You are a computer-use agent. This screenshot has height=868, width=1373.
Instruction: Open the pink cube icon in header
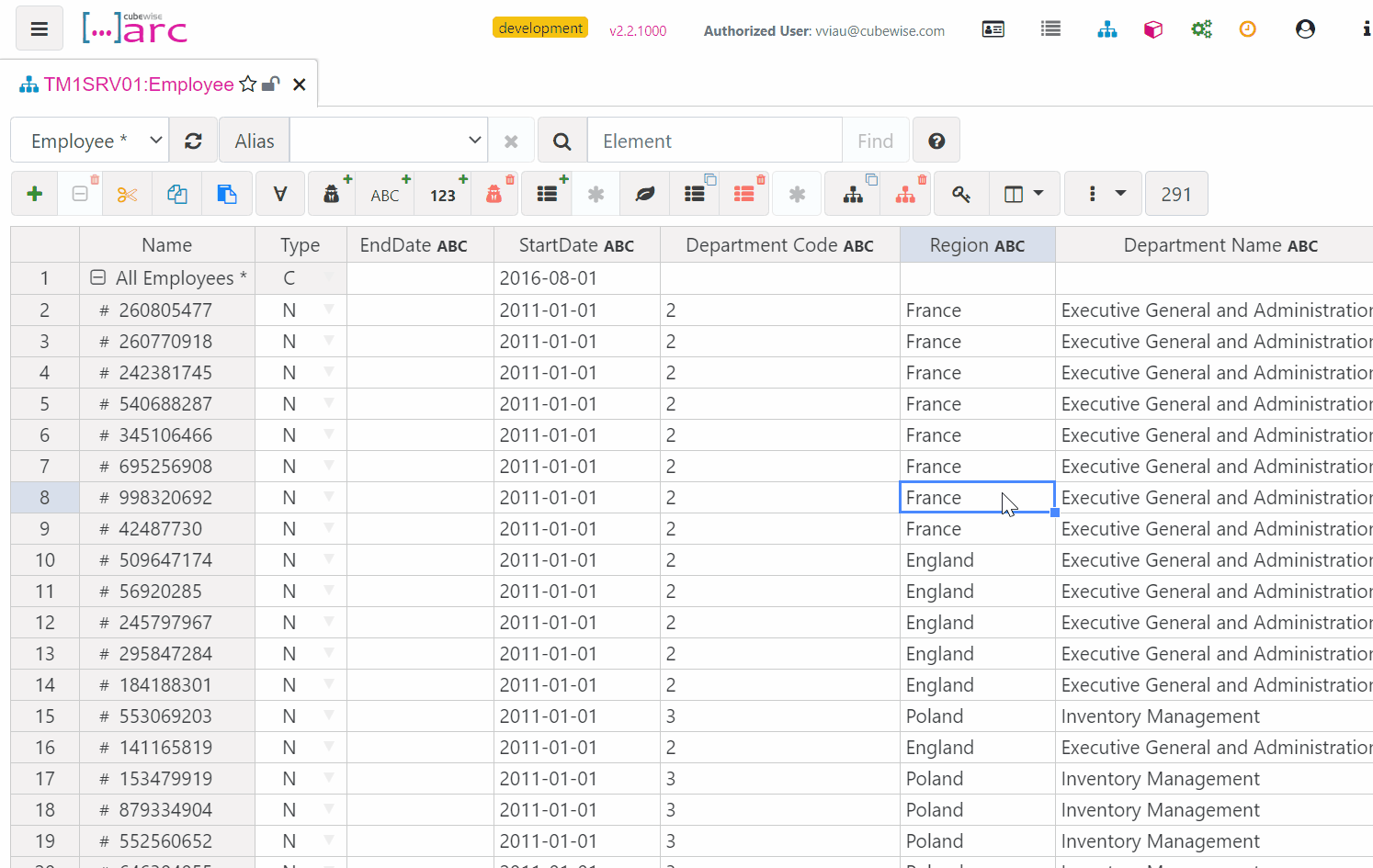point(1152,29)
